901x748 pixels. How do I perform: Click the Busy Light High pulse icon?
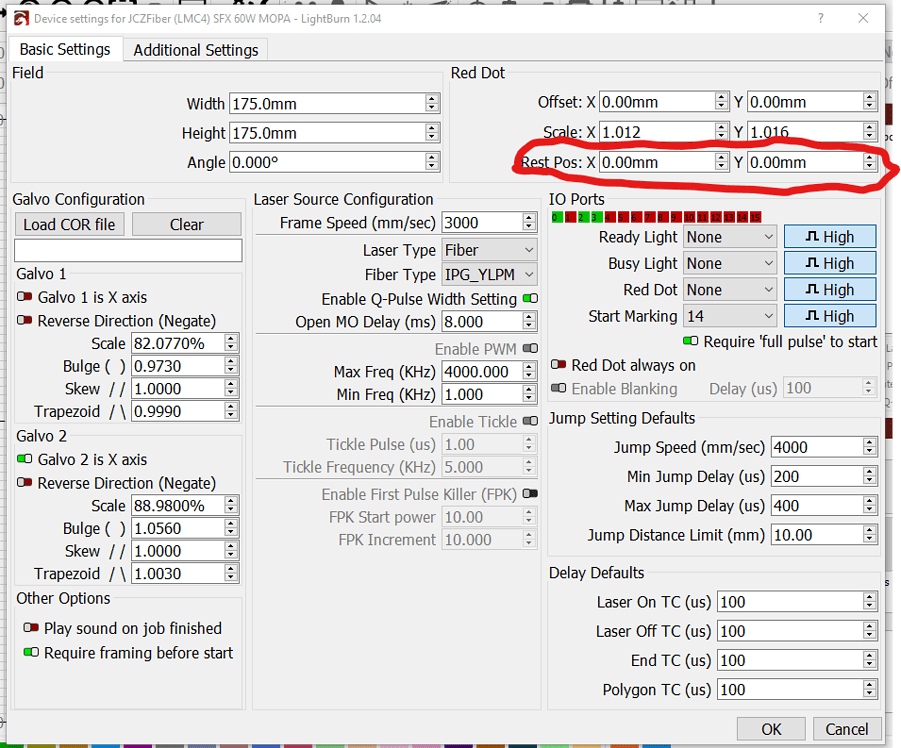pos(829,262)
